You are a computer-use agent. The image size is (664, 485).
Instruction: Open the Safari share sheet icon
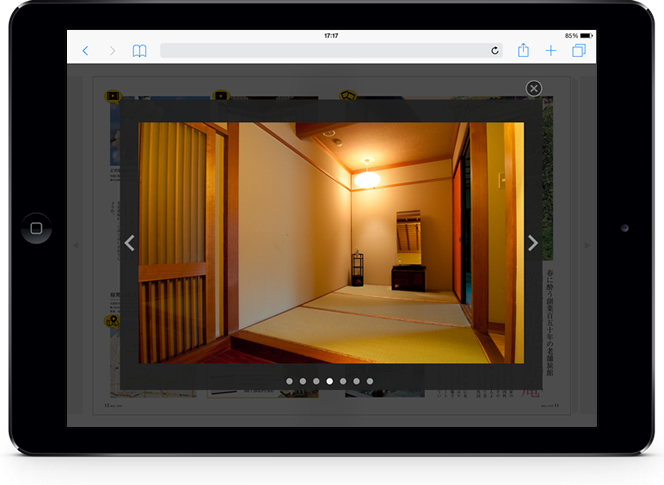[x=523, y=50]
